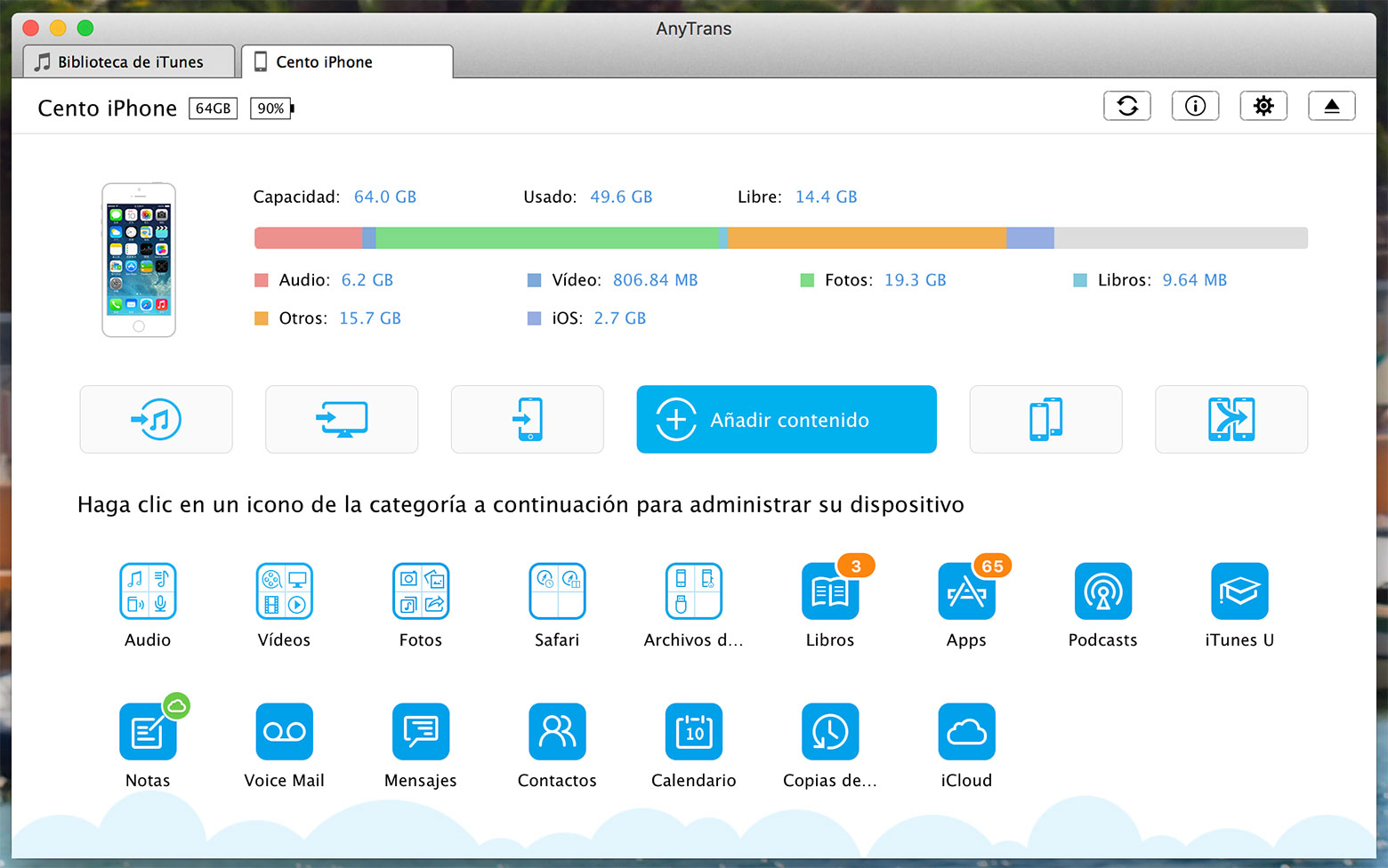Click the iPhone device thumbnail image
1388x868 pixels.
[139, 260]
